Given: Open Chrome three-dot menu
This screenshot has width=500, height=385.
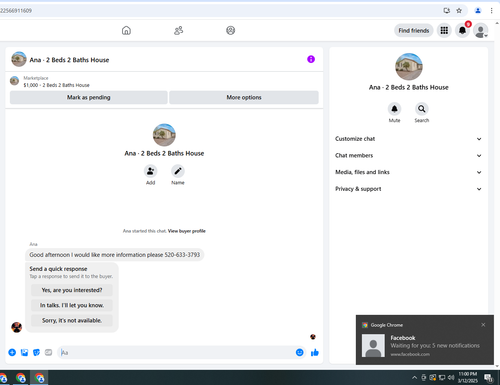Looking at the screenshot, I should 491,11.
